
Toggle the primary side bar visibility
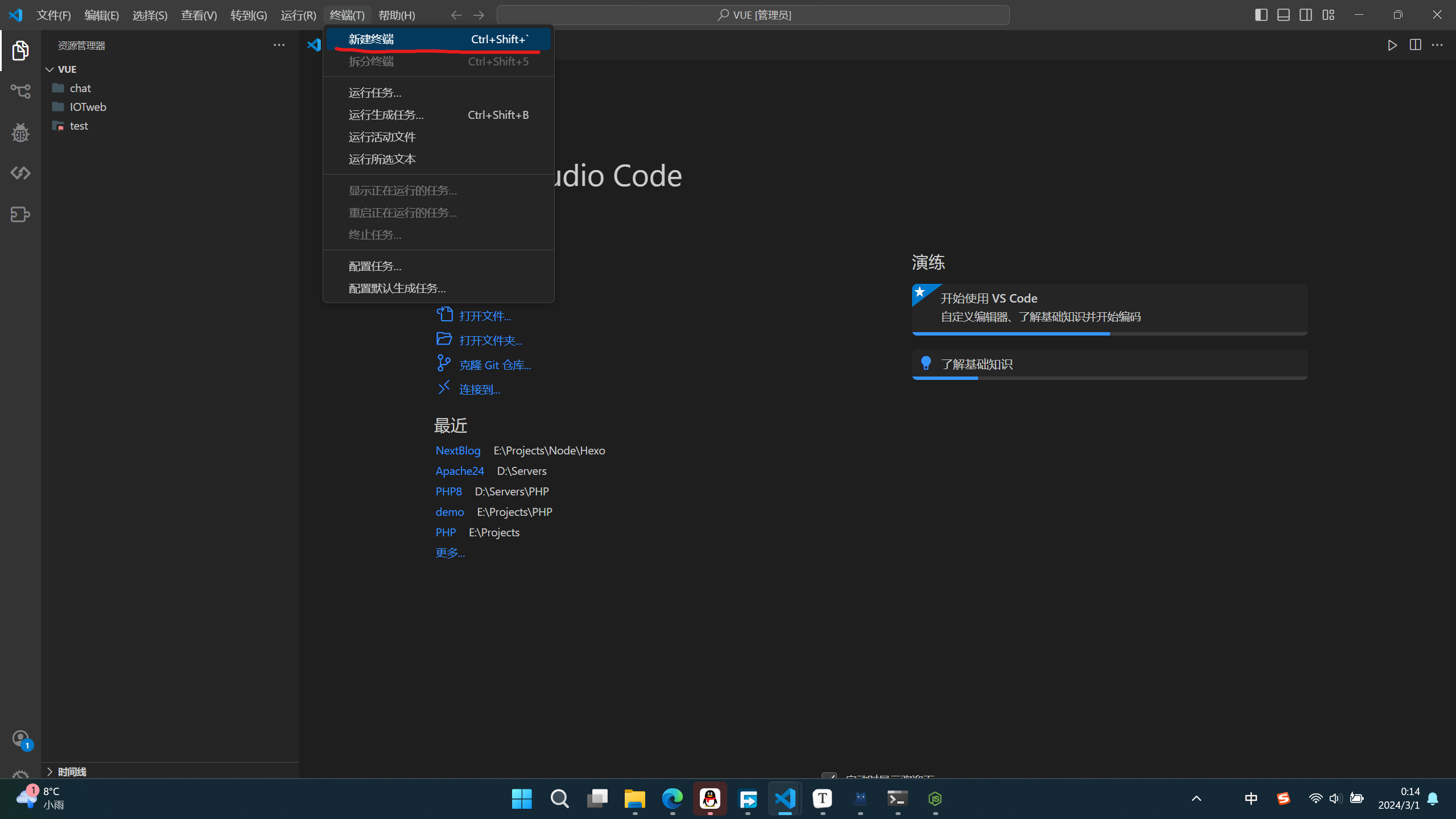point(1261,15)
